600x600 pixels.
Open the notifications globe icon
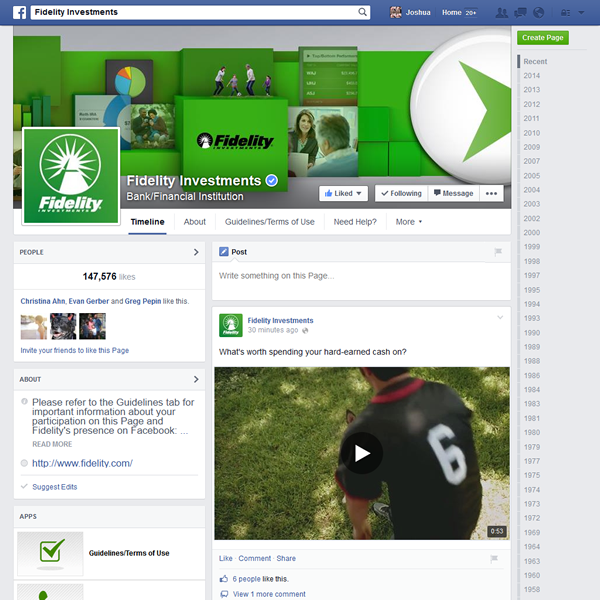tap(539, 12)
